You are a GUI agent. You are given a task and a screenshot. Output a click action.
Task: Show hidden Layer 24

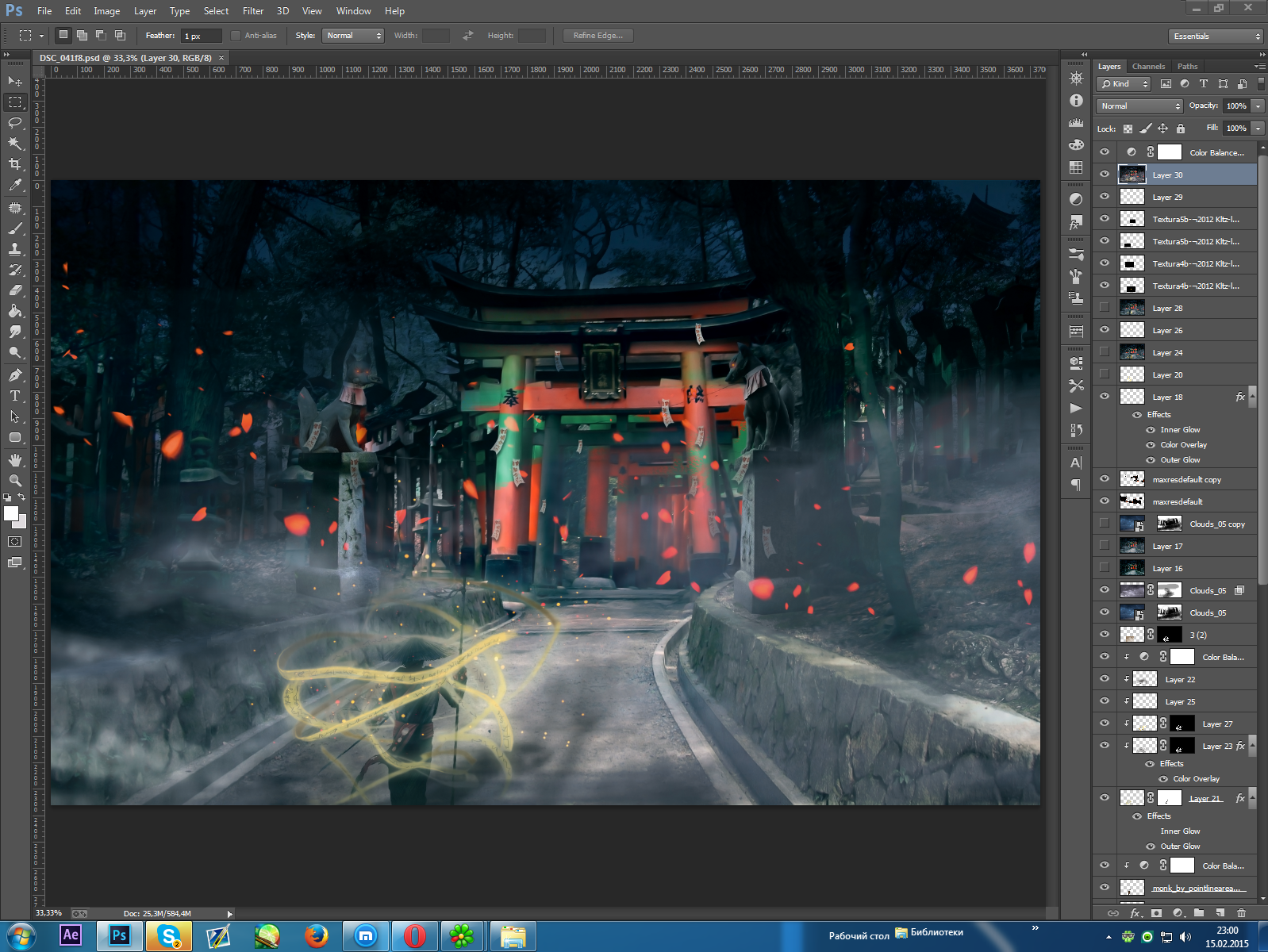(x=1105, y=352)
